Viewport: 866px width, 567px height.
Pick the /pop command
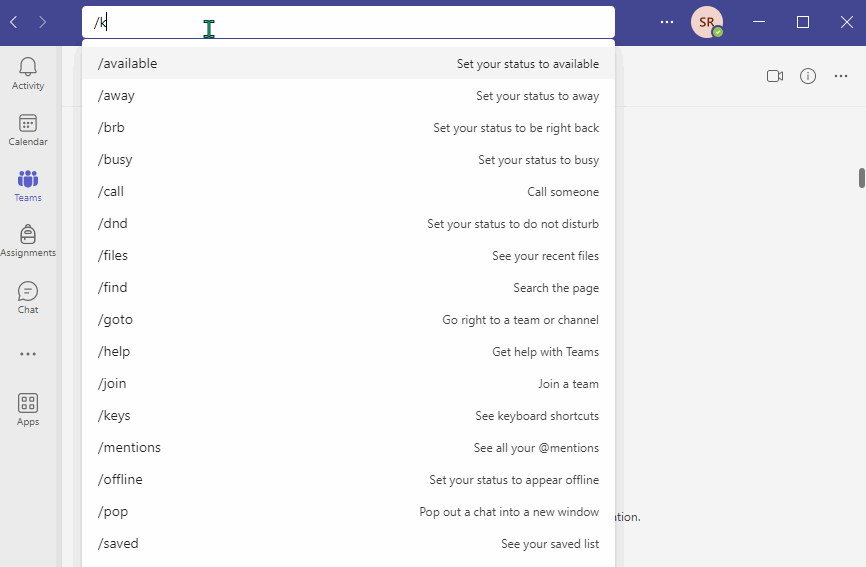[x=348, y=512]
